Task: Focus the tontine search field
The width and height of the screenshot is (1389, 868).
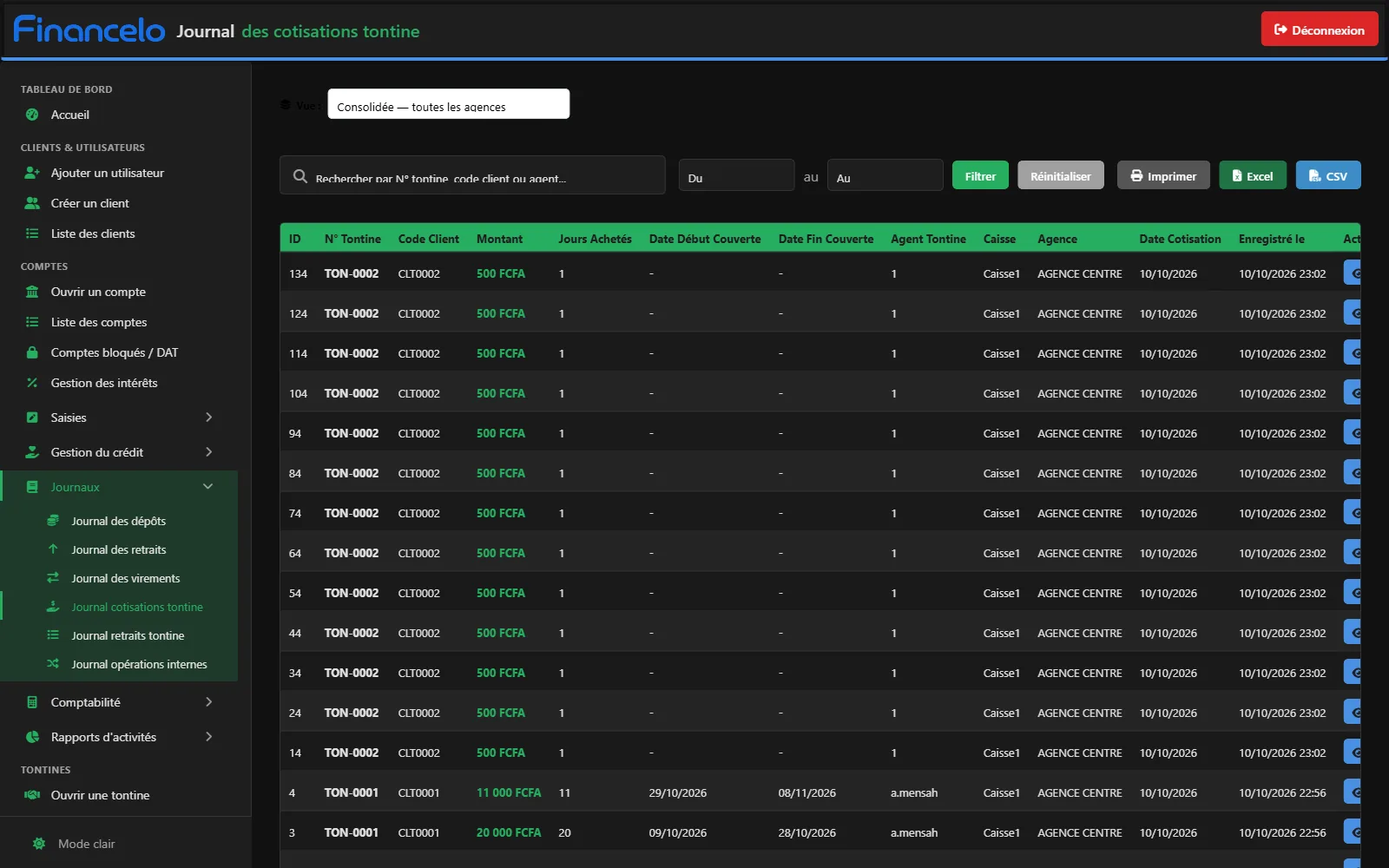Action: 472,175
